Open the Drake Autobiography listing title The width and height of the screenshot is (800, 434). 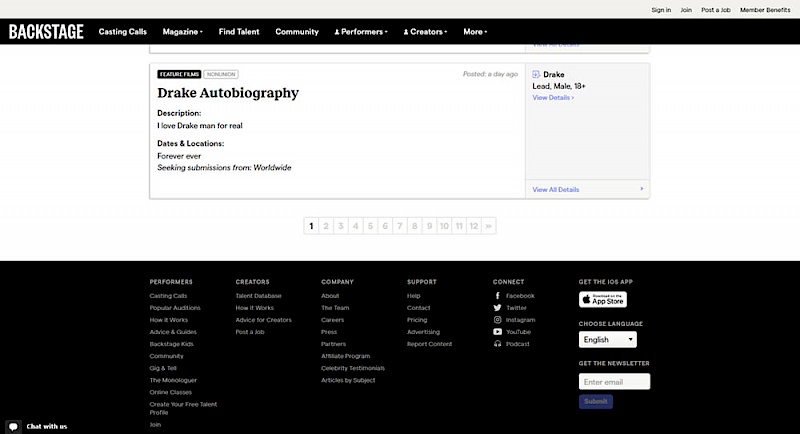pyautogui.click(x=228, y=93)
